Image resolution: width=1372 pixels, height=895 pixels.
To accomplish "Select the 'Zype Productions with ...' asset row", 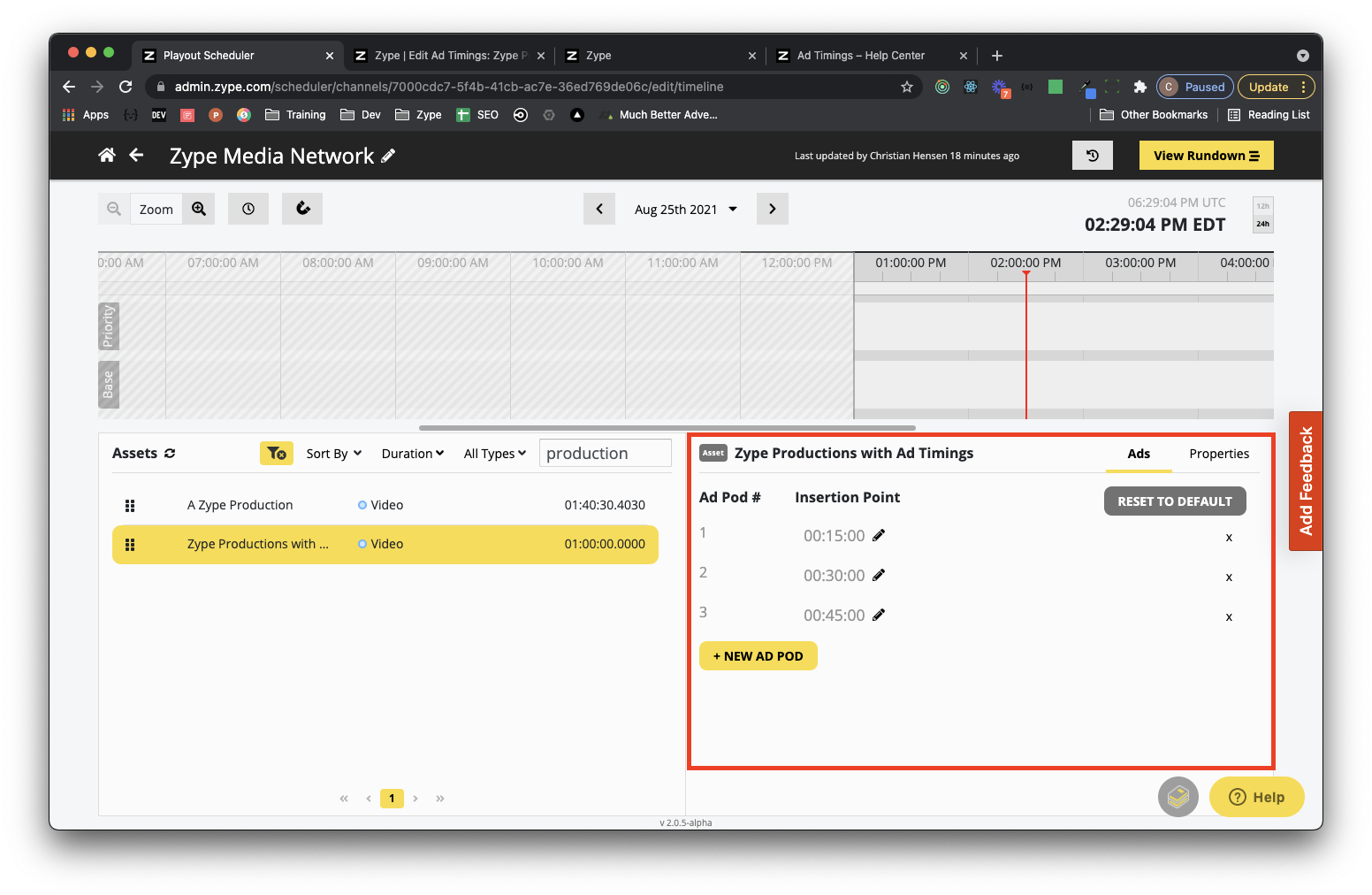I will click(385, 544).
